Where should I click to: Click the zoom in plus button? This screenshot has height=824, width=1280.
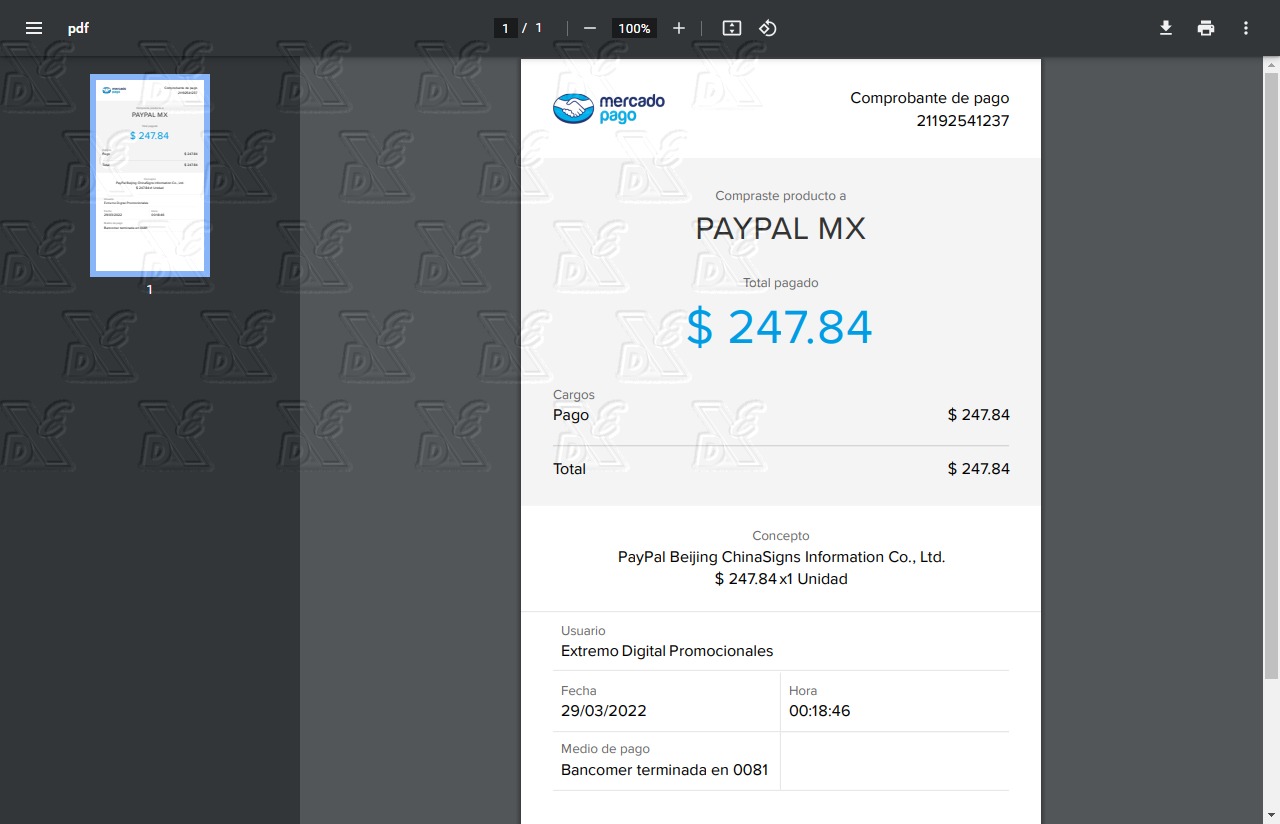[x=679, y=28]
